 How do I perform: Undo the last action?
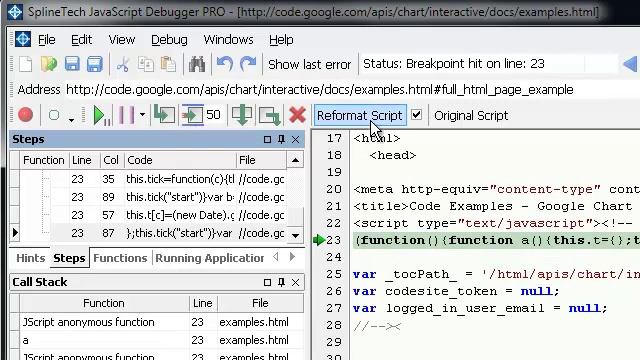click(224, 64)
